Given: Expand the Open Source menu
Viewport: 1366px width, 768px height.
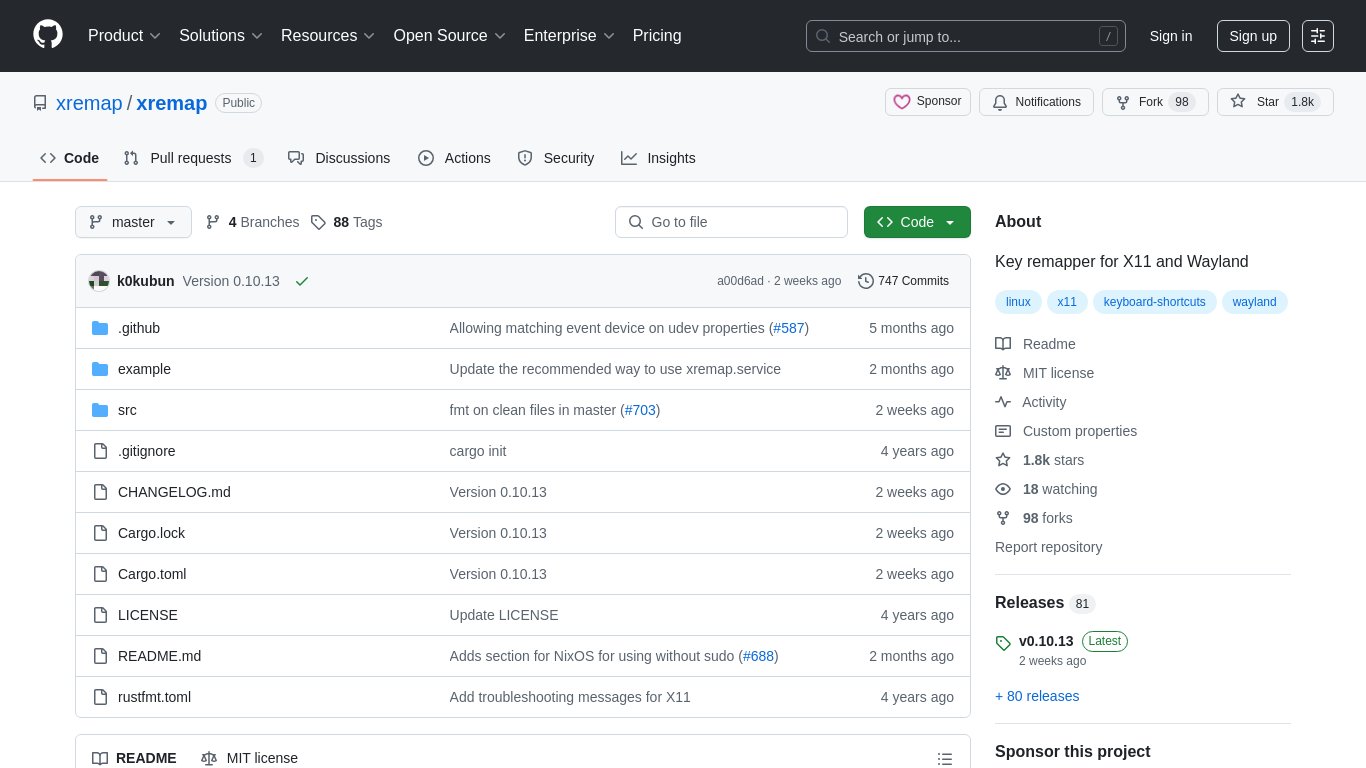Looking at the screenshot, I should click(449, 36).
